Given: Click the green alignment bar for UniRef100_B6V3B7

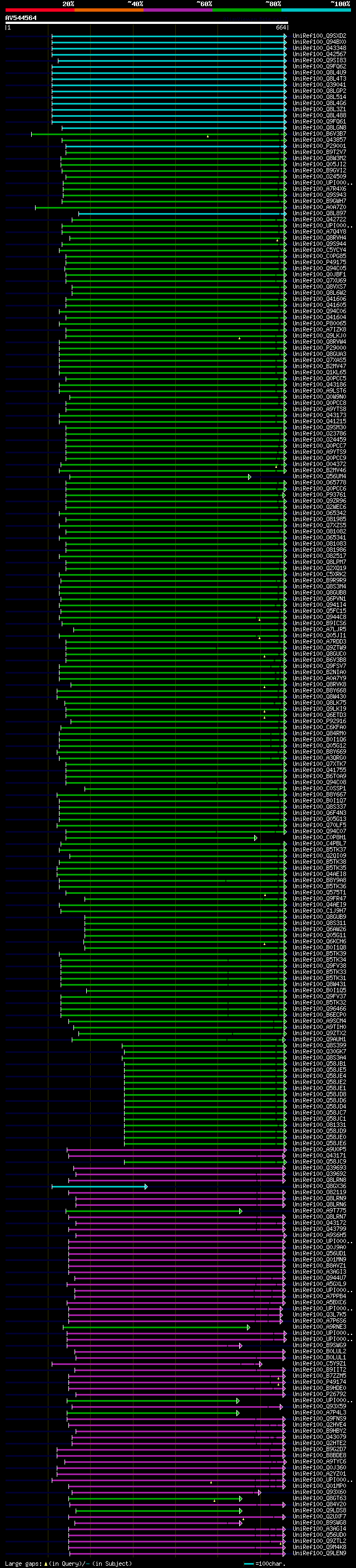Looking at the screenshot, I should coord(158,134).
